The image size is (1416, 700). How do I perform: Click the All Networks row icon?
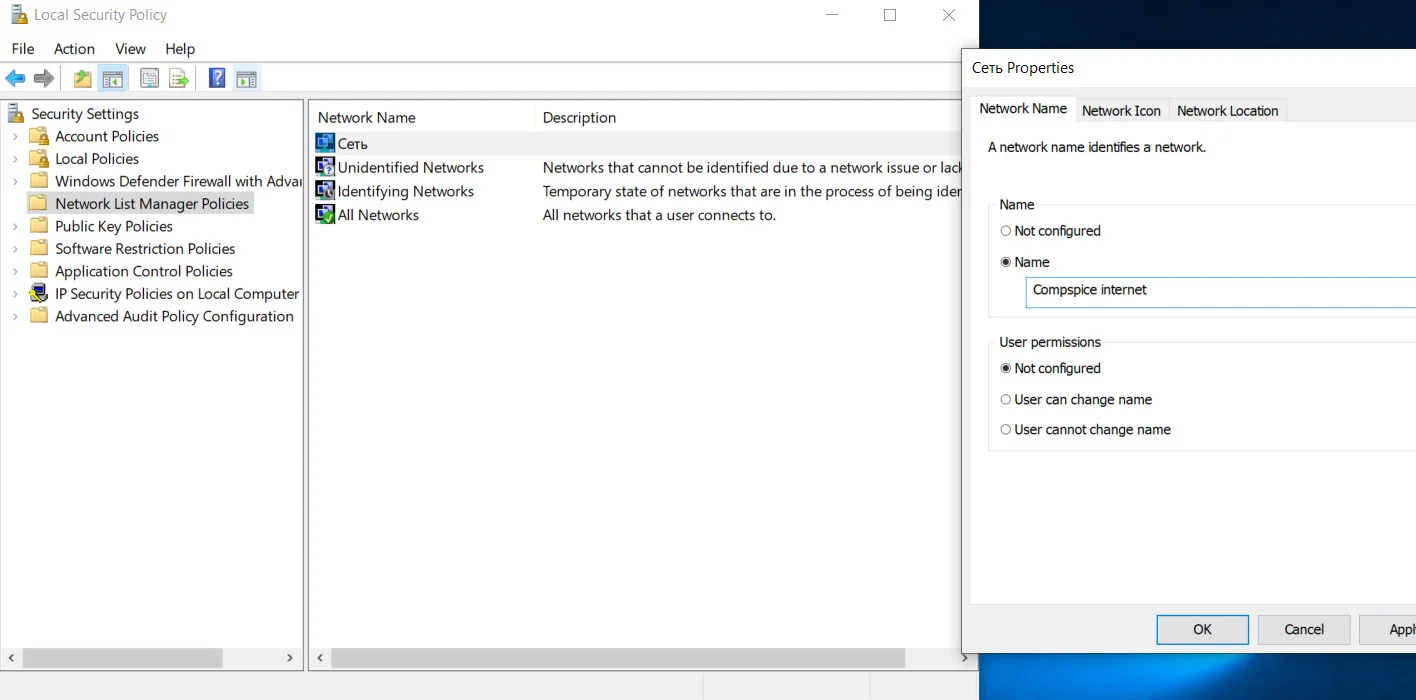[325, 214]
